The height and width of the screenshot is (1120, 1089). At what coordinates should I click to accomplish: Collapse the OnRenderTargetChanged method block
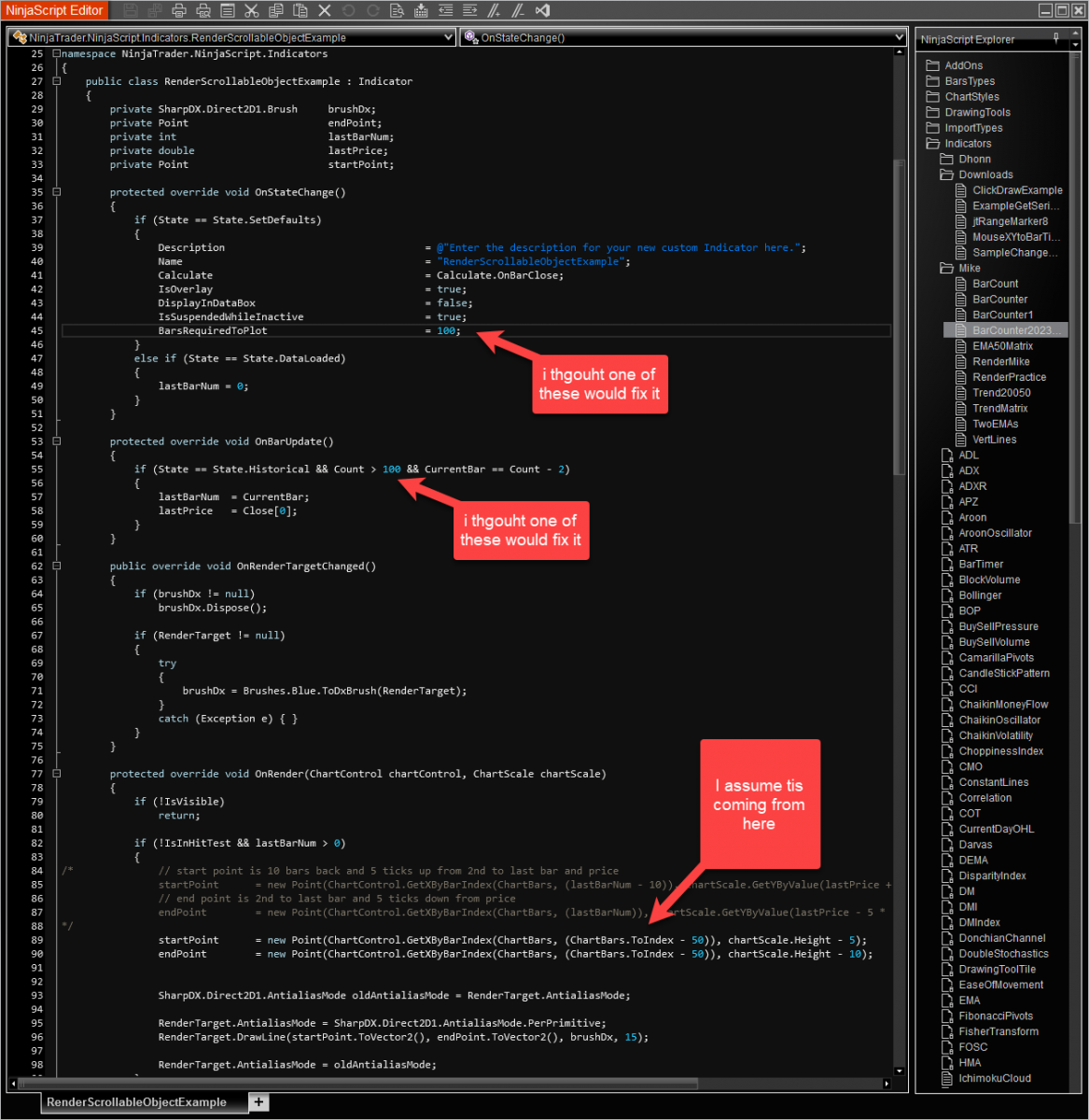click(x=57, y=566)
